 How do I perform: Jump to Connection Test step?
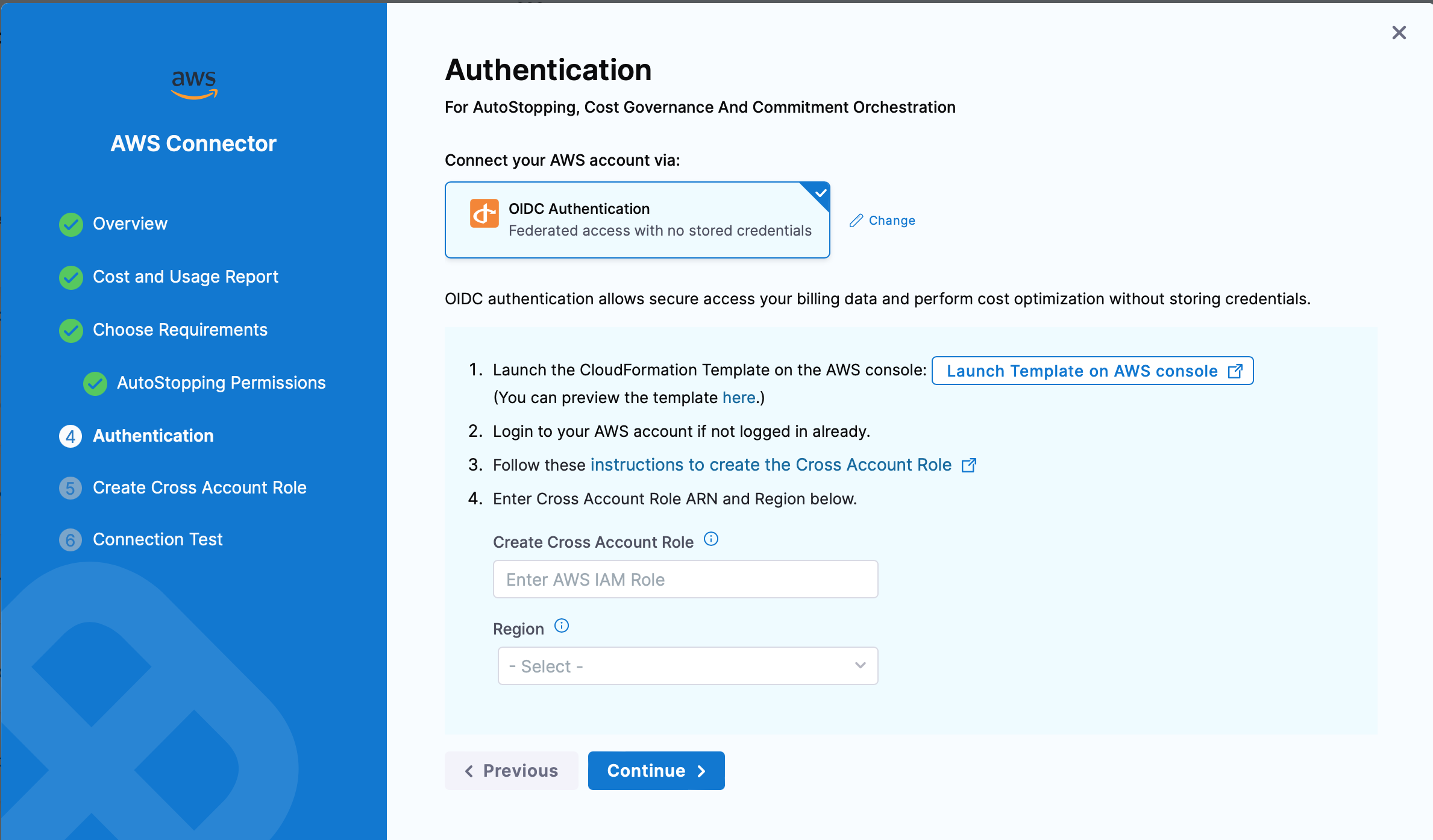(x=157, y=540)
